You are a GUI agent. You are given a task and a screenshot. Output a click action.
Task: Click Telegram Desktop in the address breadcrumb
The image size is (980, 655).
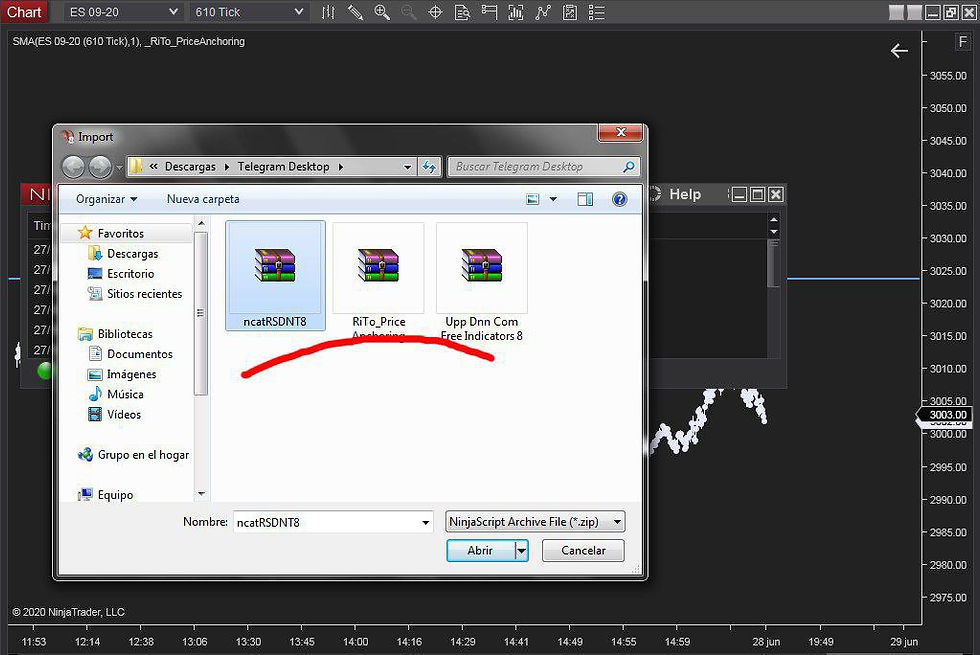pos(283,167)
